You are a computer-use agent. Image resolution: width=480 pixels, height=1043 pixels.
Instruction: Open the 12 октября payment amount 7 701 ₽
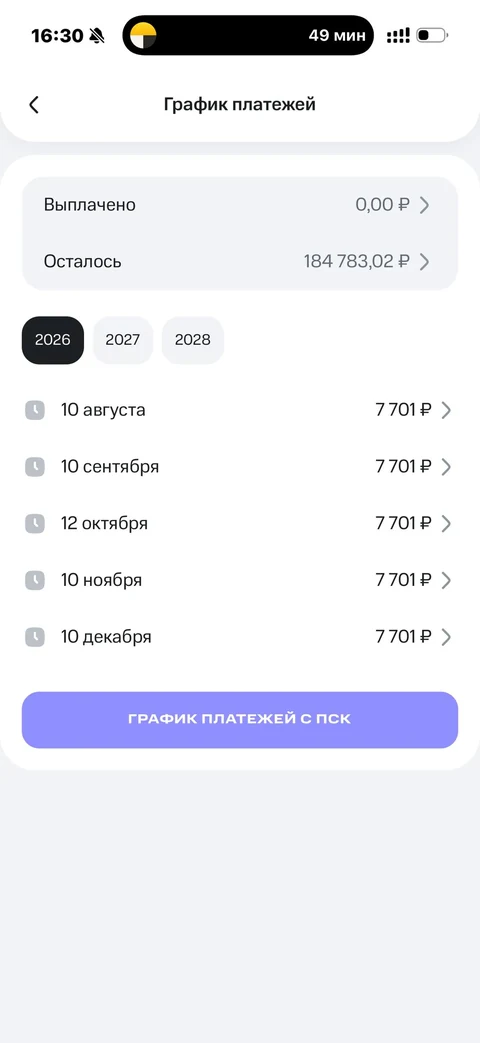pos(404,523)
